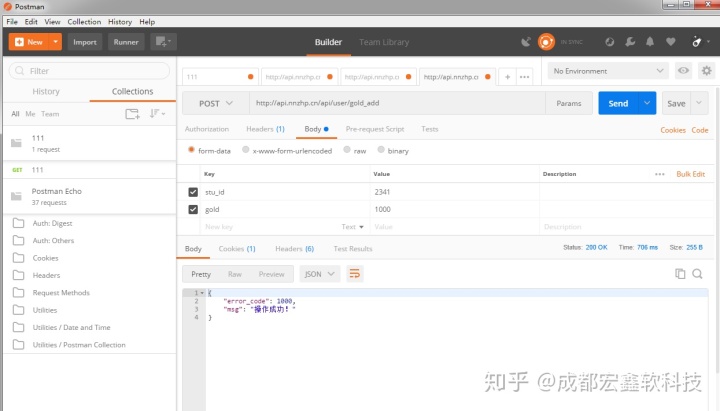Switch to History tab in sidebar
The width and height of the screenshot is (720, 411).
(46, 91)
